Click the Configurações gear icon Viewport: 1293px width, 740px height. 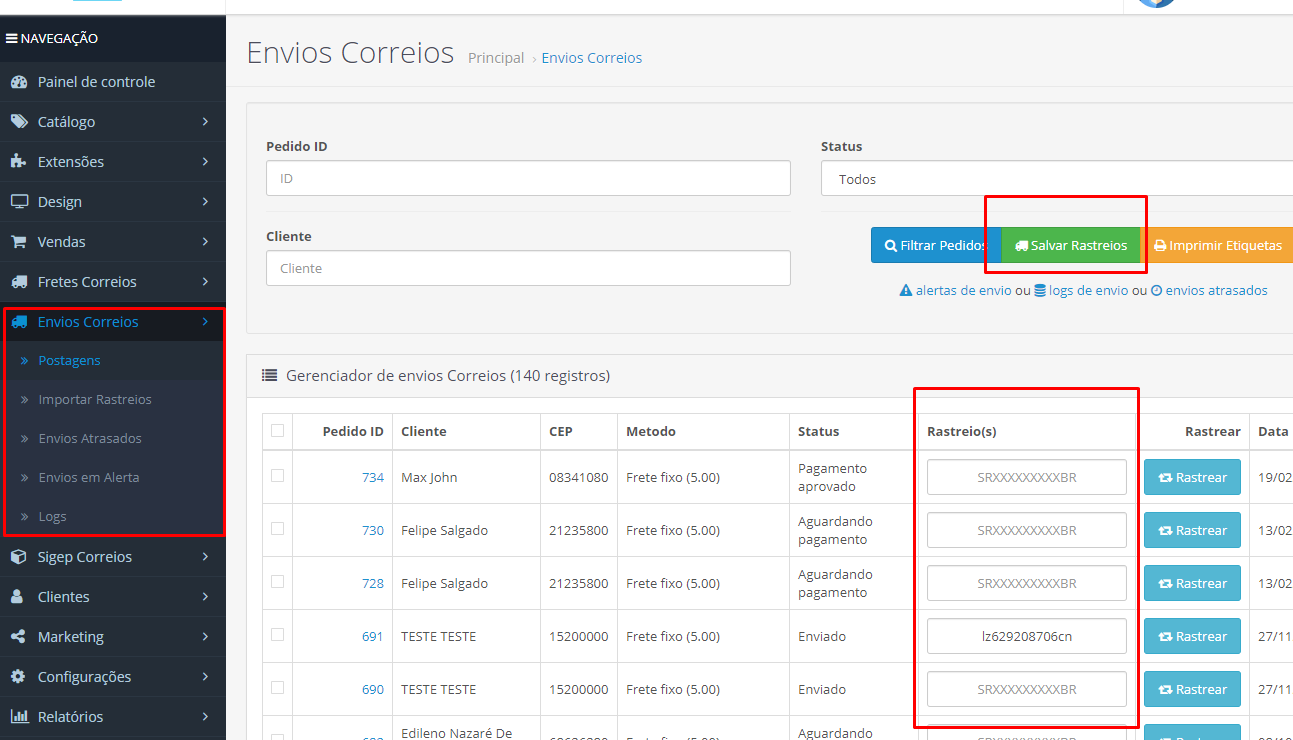tap(18, 677)
